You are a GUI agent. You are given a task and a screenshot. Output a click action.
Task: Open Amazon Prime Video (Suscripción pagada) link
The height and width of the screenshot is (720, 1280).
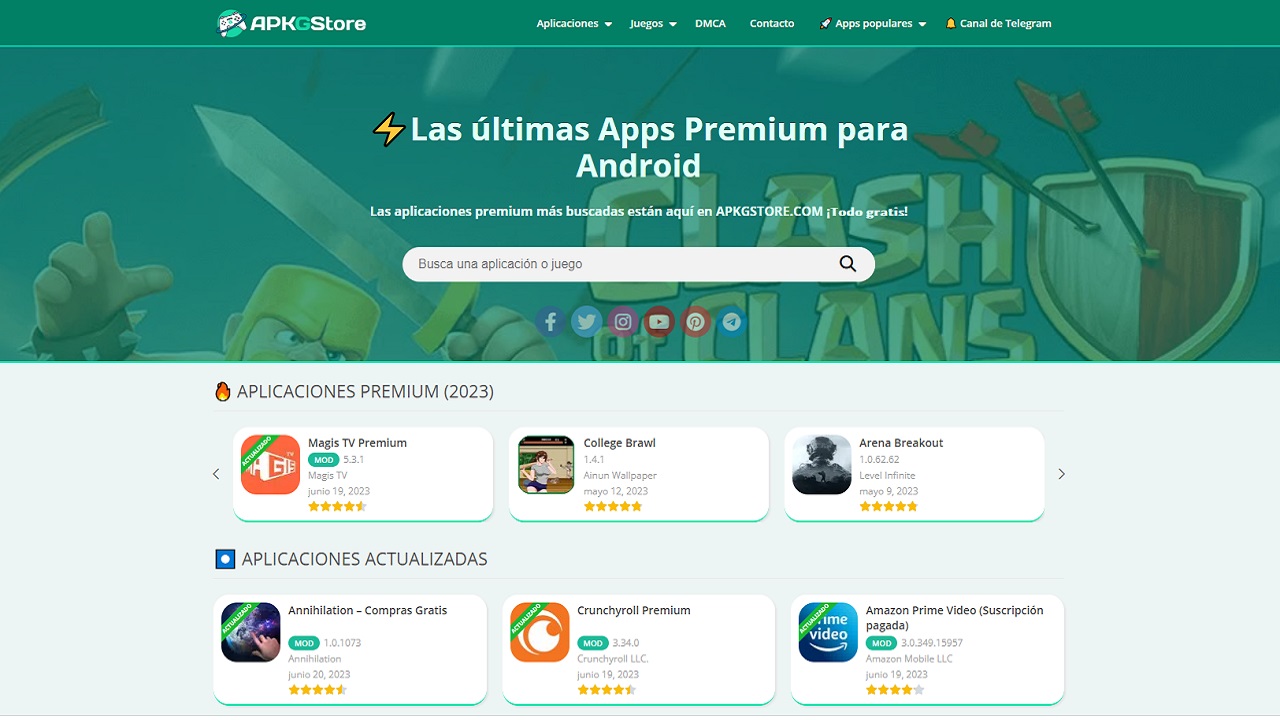point(955,618)
